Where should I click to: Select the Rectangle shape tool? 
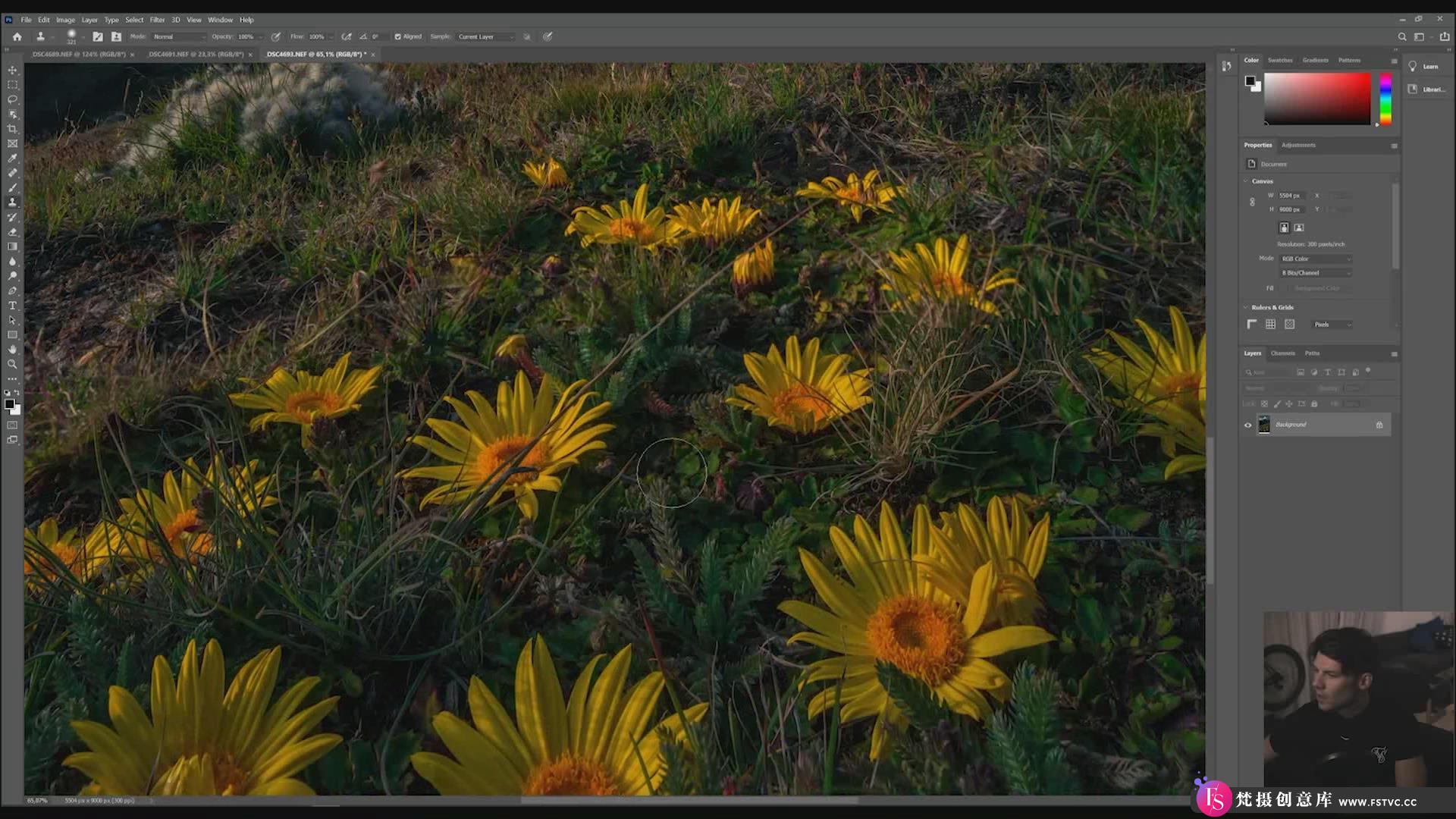click(12, 335)
